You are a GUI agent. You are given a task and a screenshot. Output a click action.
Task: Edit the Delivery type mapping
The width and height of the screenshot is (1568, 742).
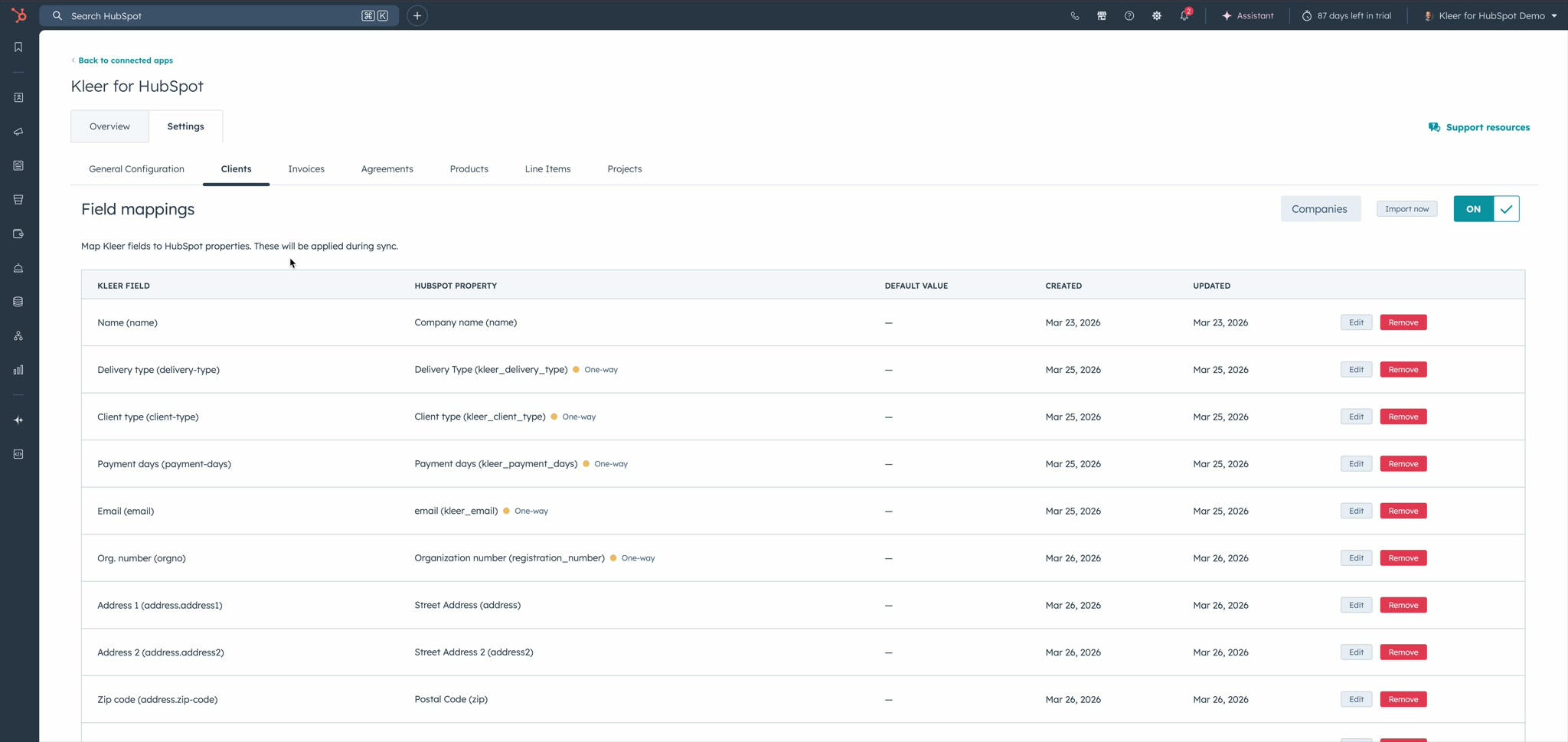[1356, 370]
